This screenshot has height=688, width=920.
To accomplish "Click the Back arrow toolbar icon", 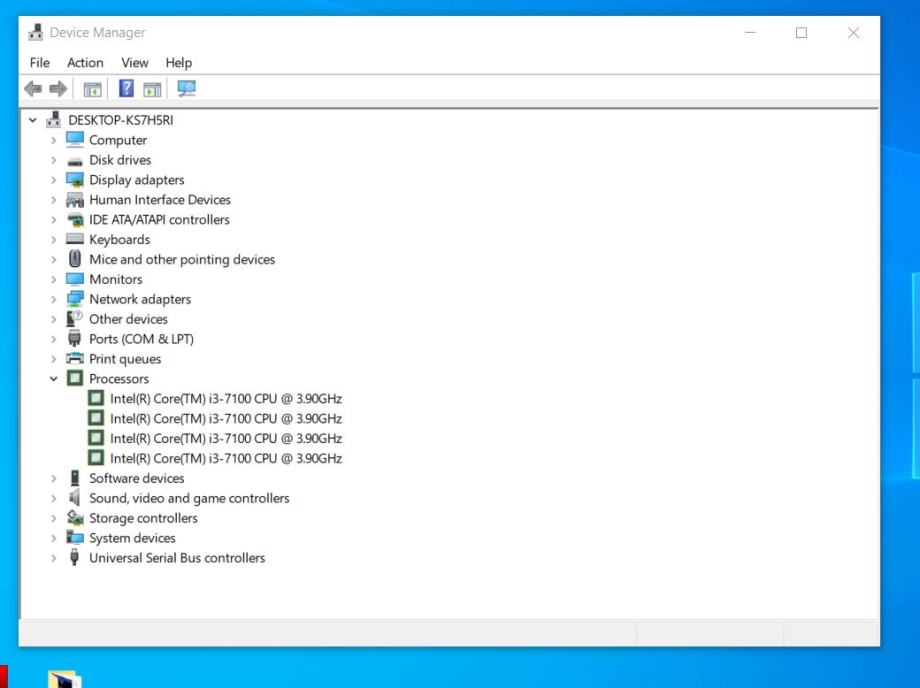I will 33,89.
